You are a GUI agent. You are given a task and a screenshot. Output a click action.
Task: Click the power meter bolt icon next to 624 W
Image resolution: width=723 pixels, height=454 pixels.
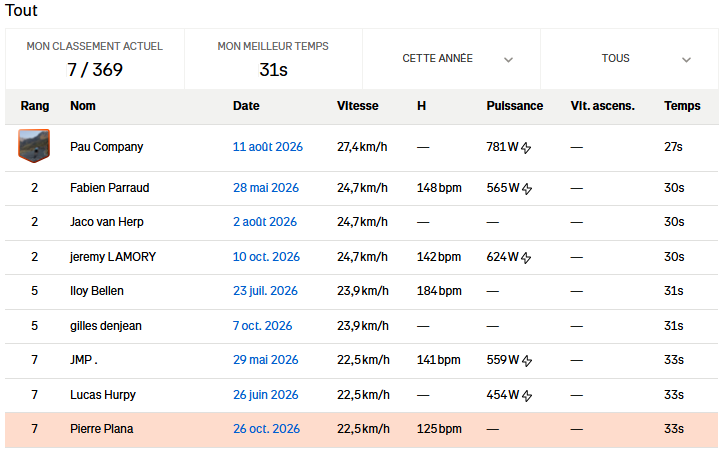526,258
